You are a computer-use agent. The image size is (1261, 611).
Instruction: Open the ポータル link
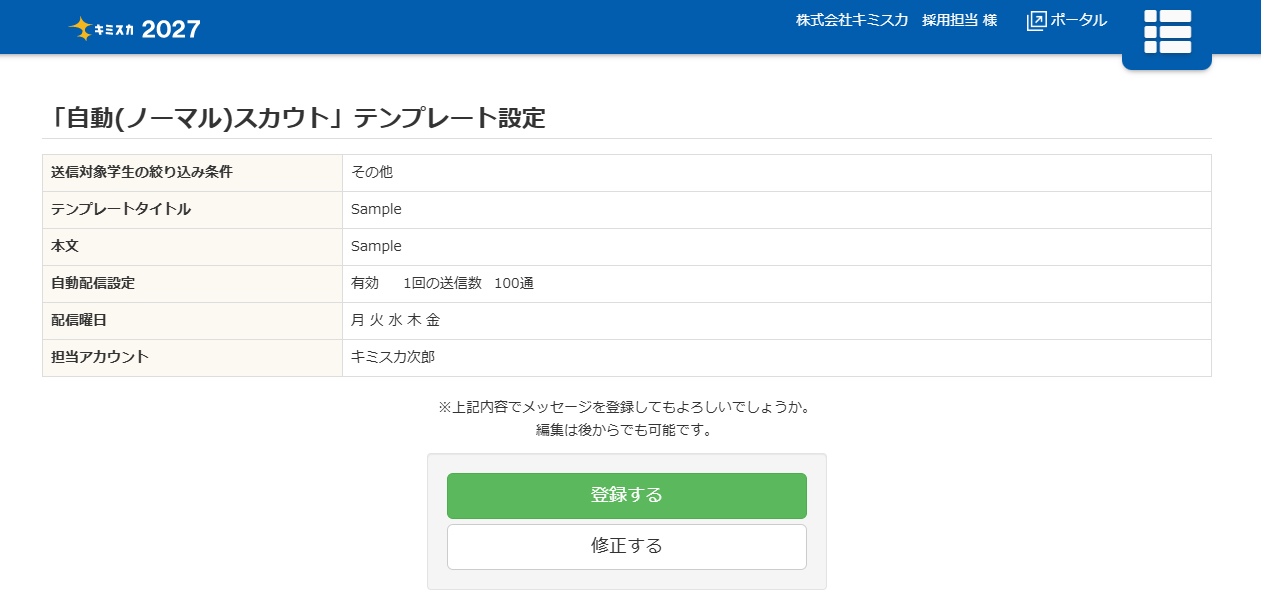tap(1078, 20)
